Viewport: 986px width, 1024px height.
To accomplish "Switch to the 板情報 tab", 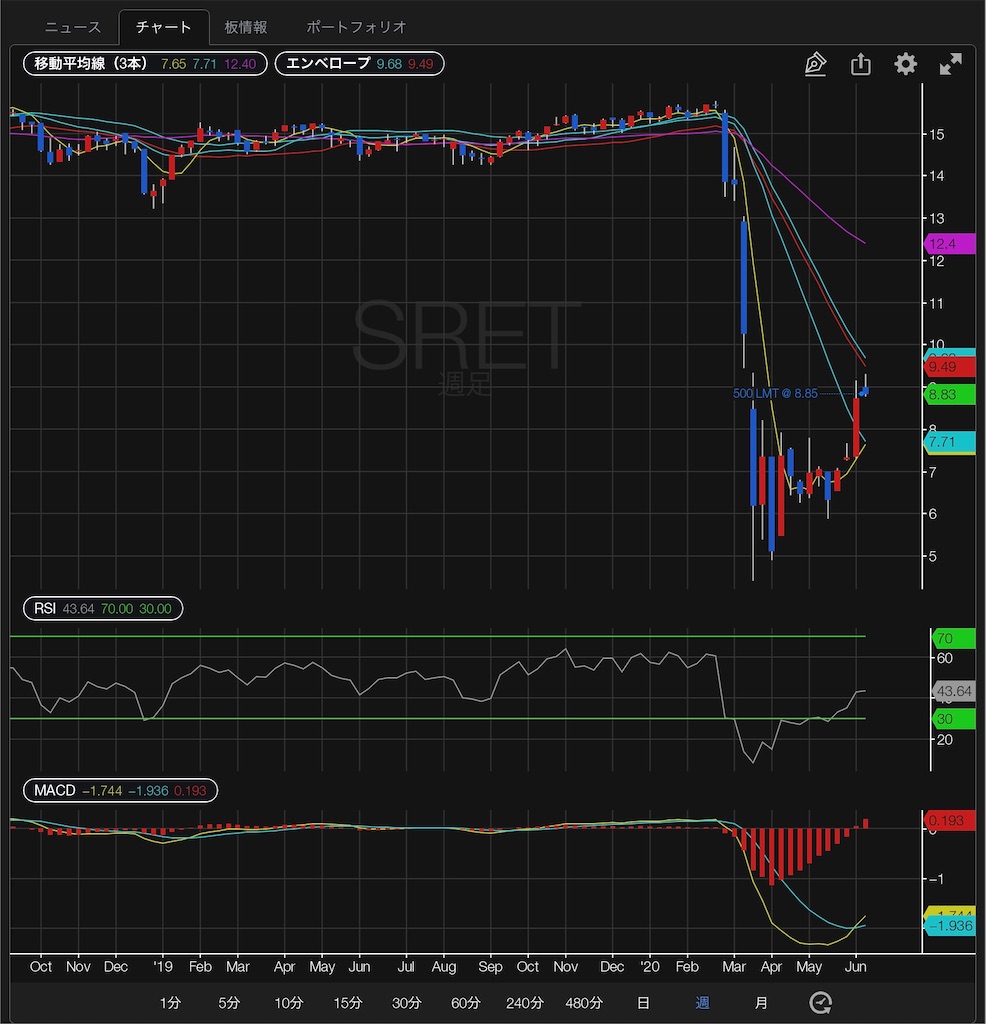I will (246, 27).
